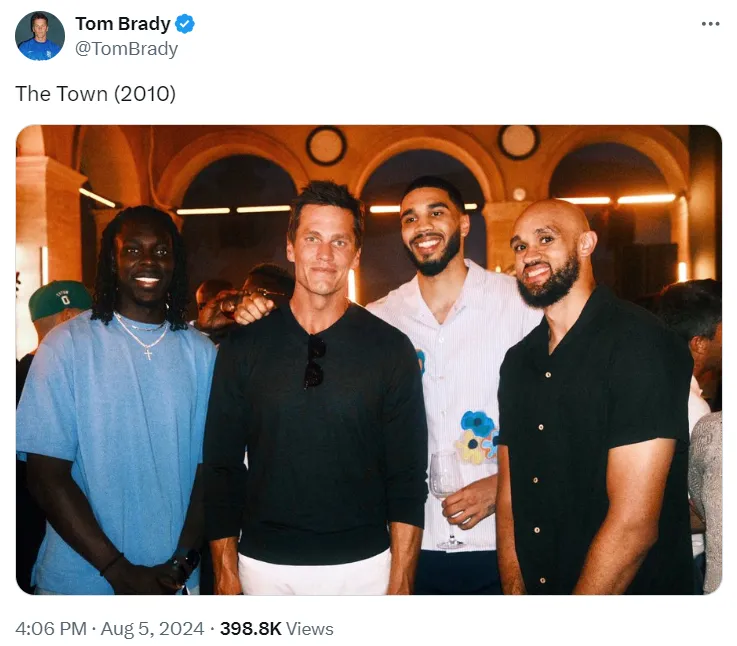The width and height of the screenshot is (737, 646).
Task: Open the three-dot more options menu
Action: (x=710, y=24)
